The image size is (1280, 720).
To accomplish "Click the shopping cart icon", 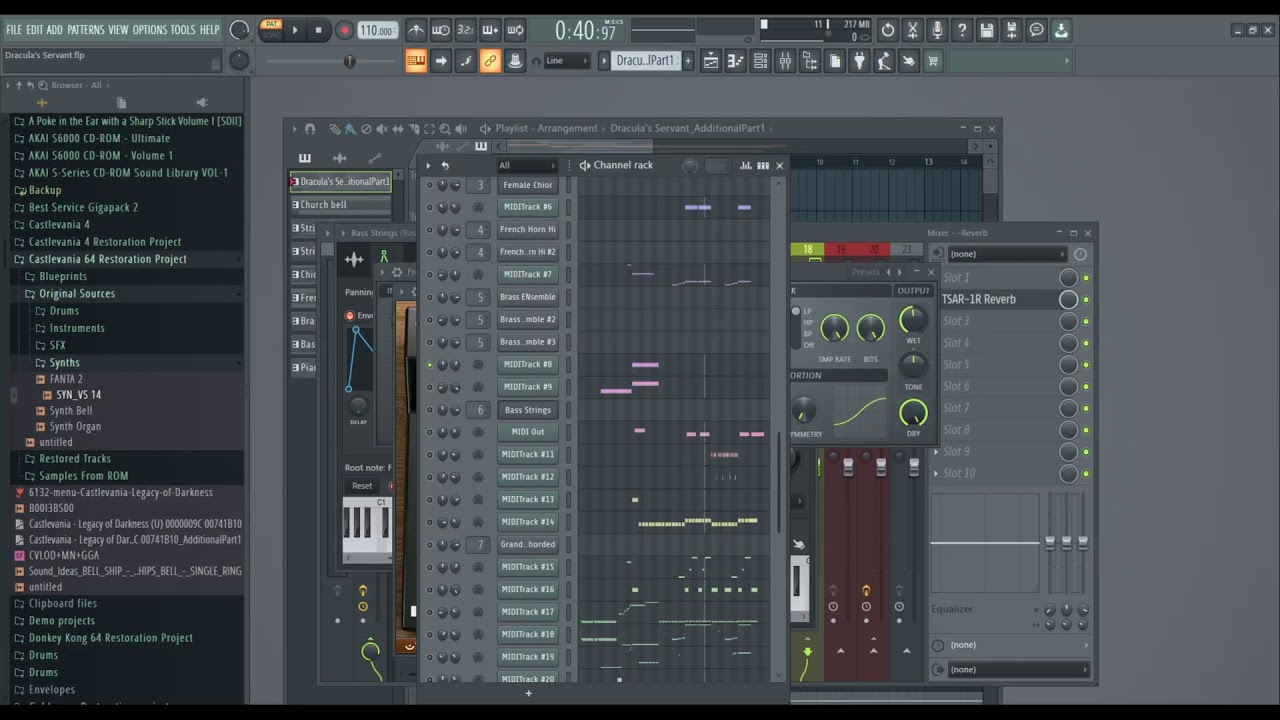I will coord(933,61).
